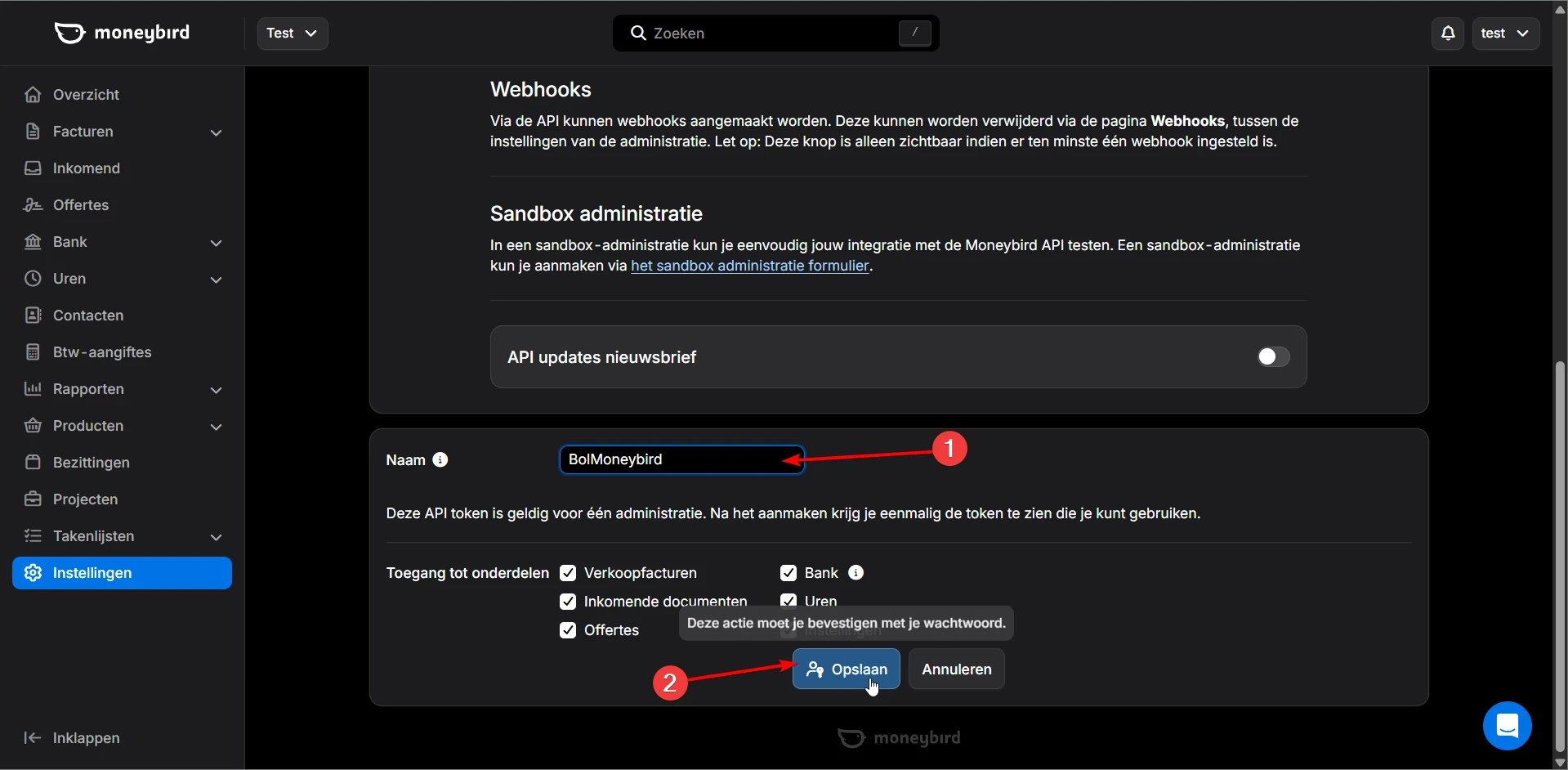This screenshot has height=770, width=1568.
Task: Open the Projecten section icon
Action: click(x=32, y=499)
